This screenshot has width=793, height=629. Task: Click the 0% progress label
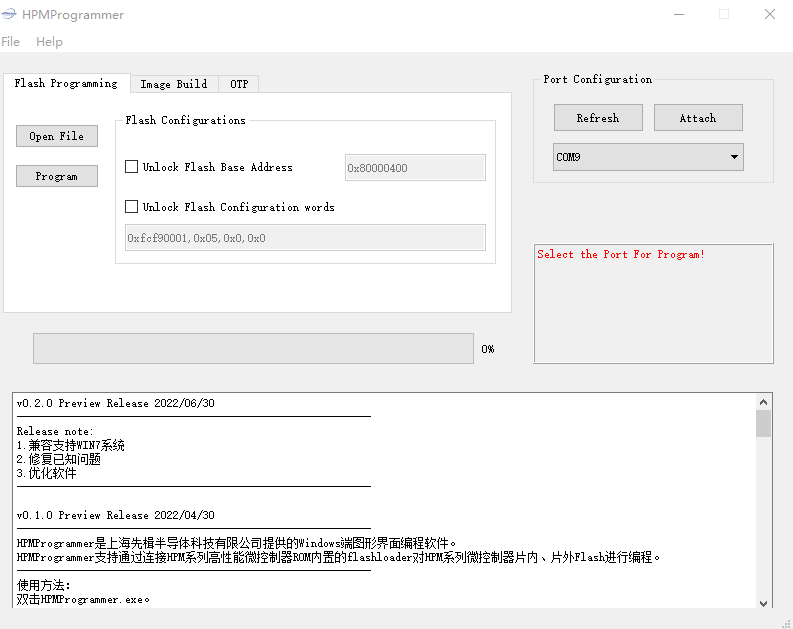point(488,349)
